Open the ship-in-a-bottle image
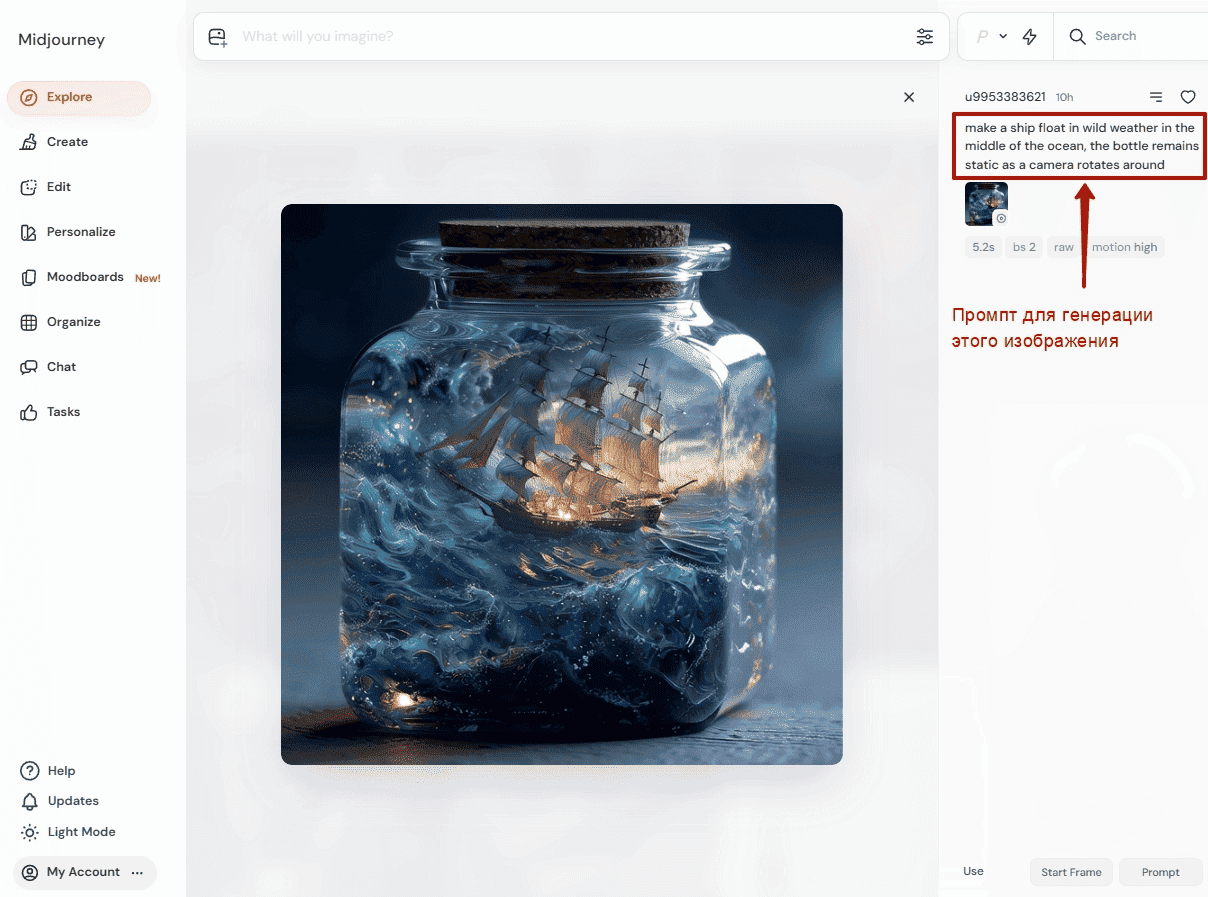 click(562, 485)
